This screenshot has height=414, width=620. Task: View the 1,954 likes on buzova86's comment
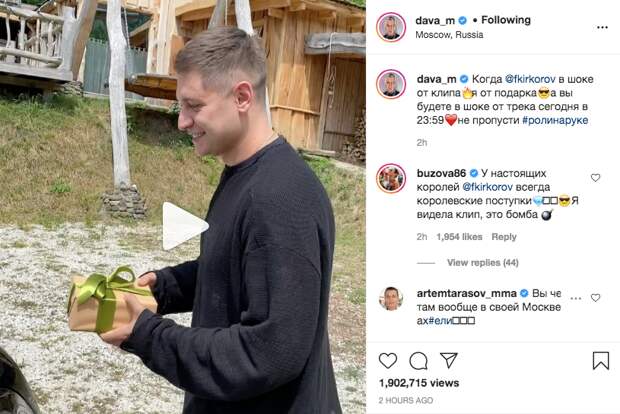(459, 237)
